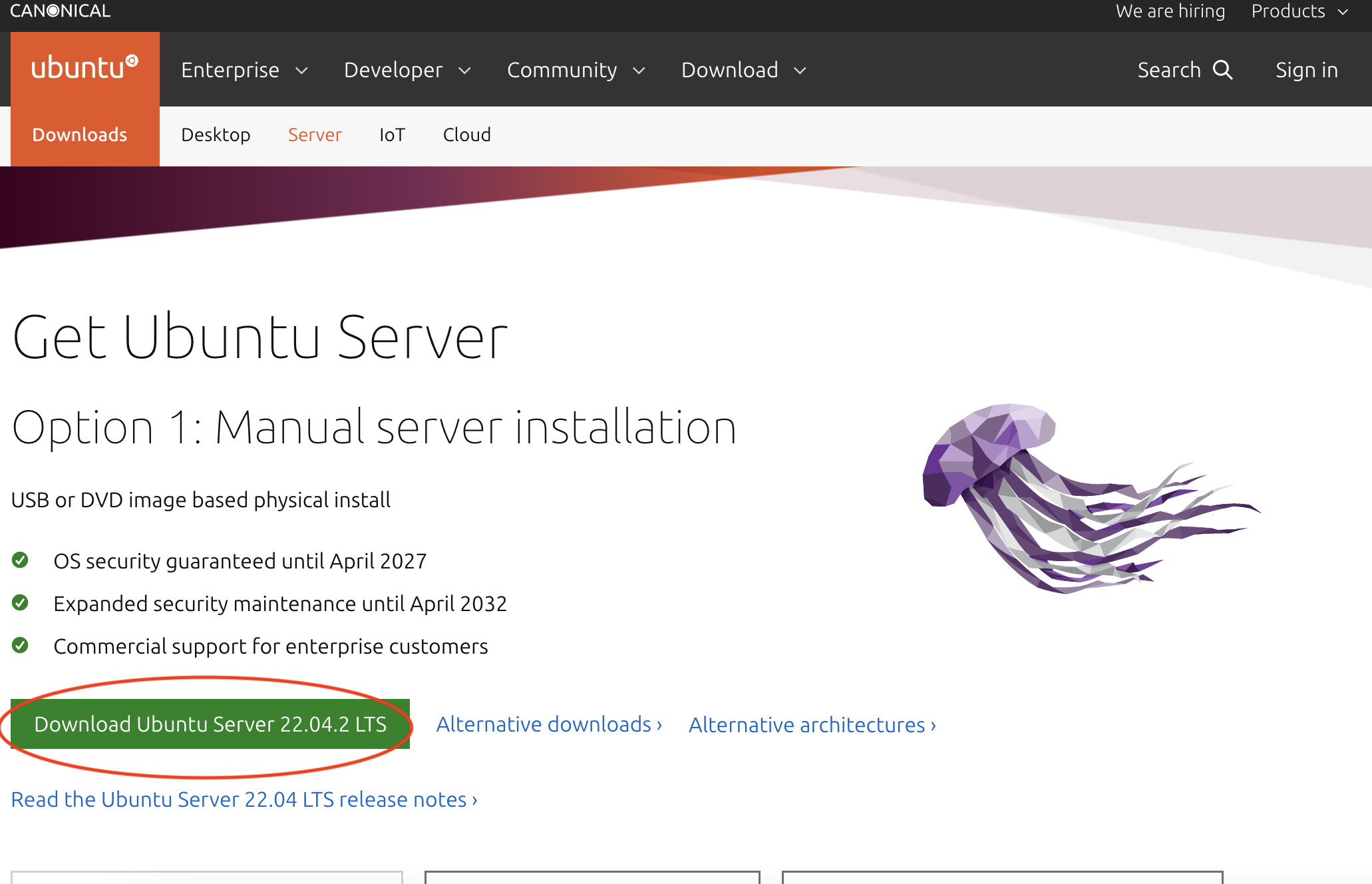Click the green checkmark next to OS security

[x=20, y=560]
